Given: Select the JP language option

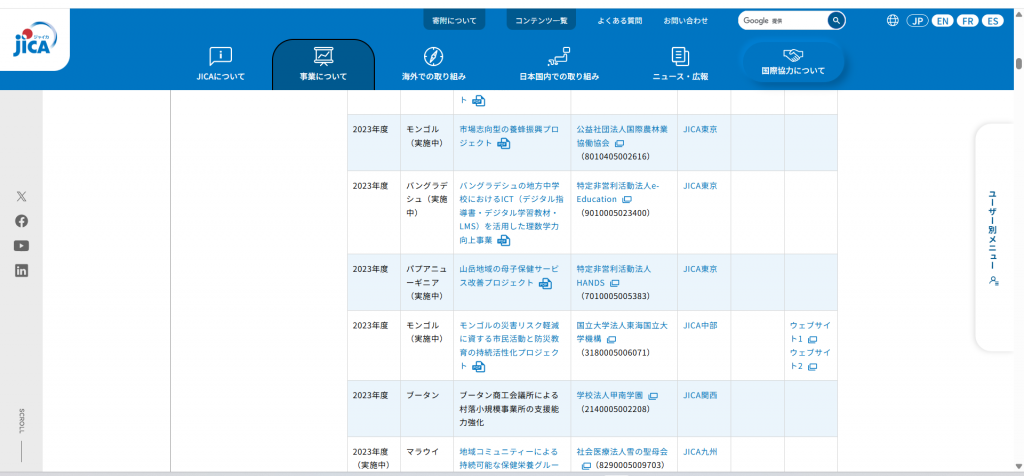Looking at the screenshot, I should point(917,21).
